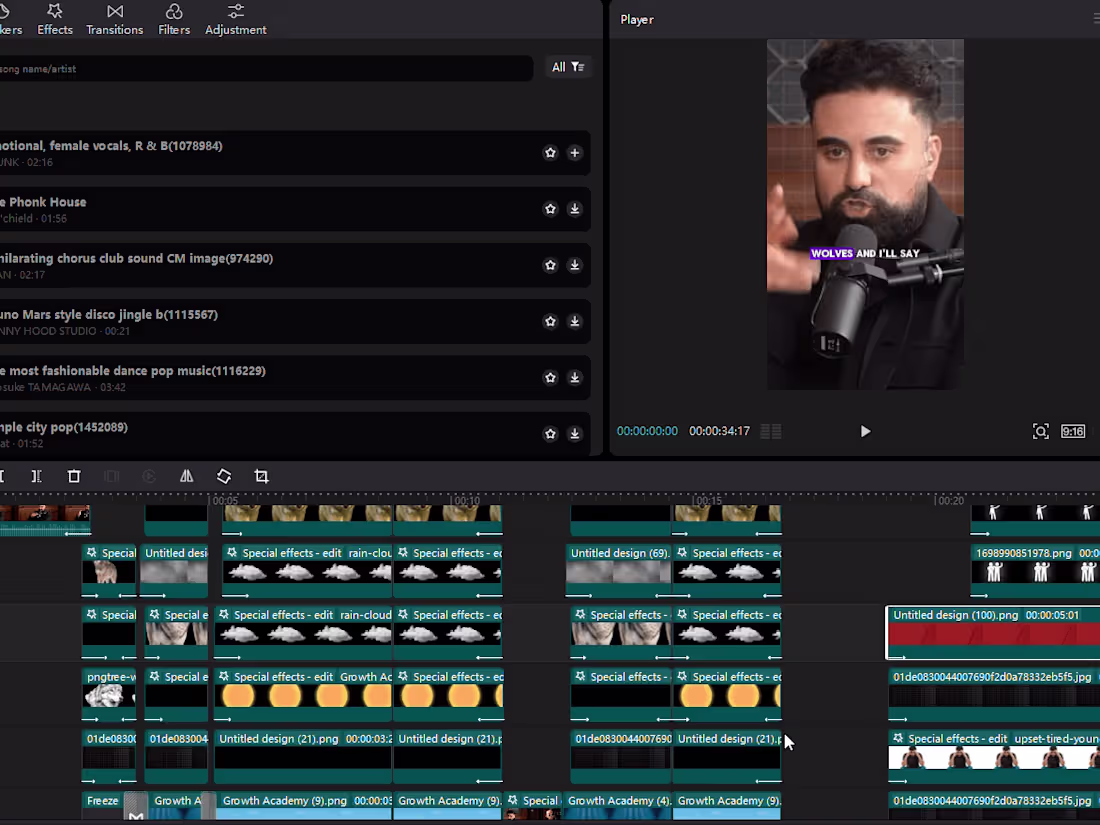Open the filter icon next to All
The height and width of the screenshot is (825, 1100).
578,67
